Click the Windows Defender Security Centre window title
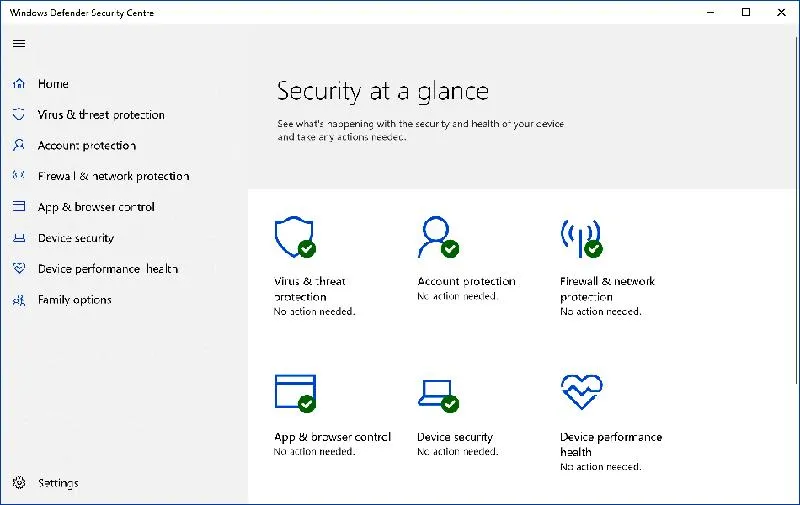The width and height of the screenshot is (800, 505). tap(82, 13)
